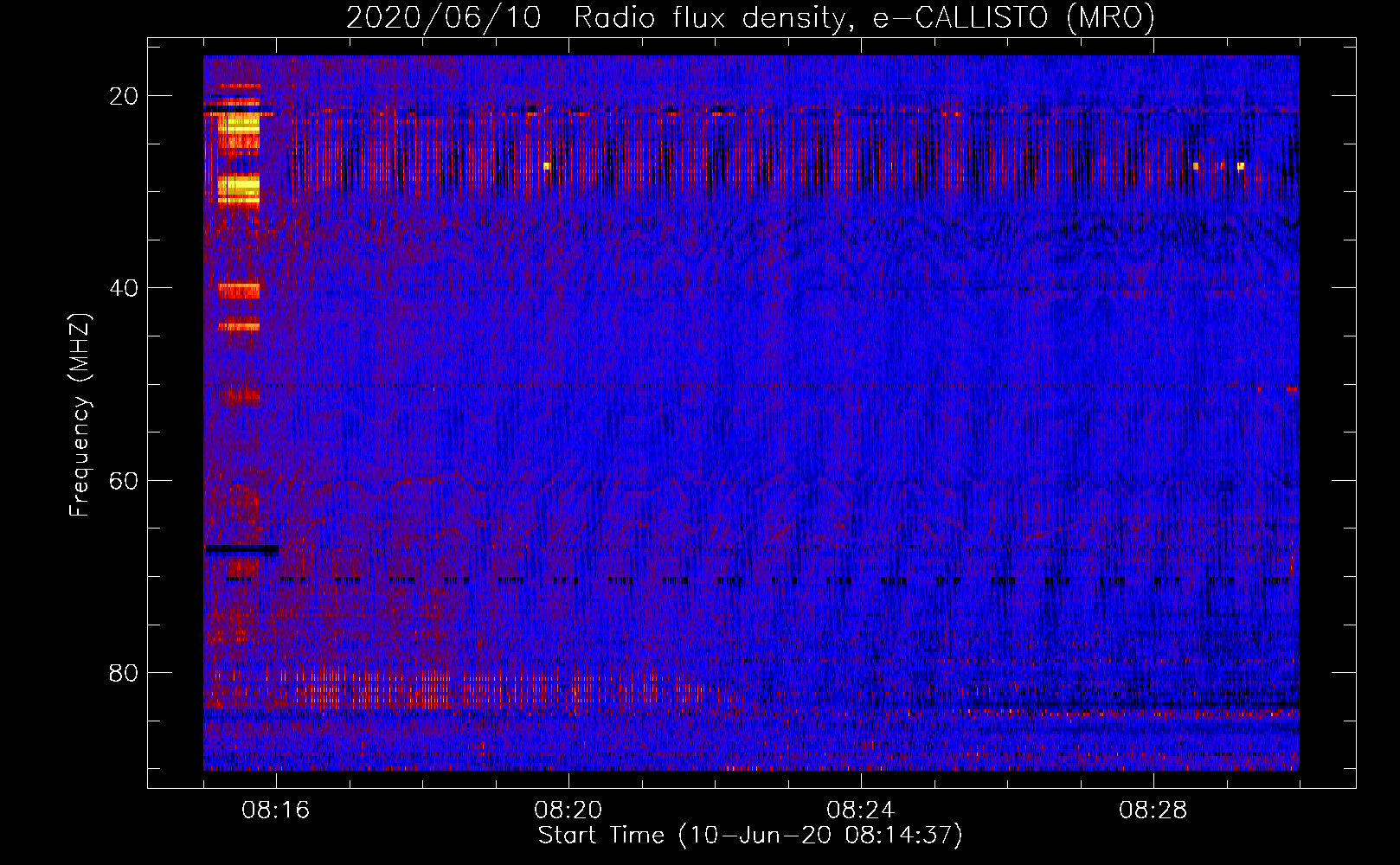Click the 08:28 time tick label

pyautogui.click(x=1153, y=811)
